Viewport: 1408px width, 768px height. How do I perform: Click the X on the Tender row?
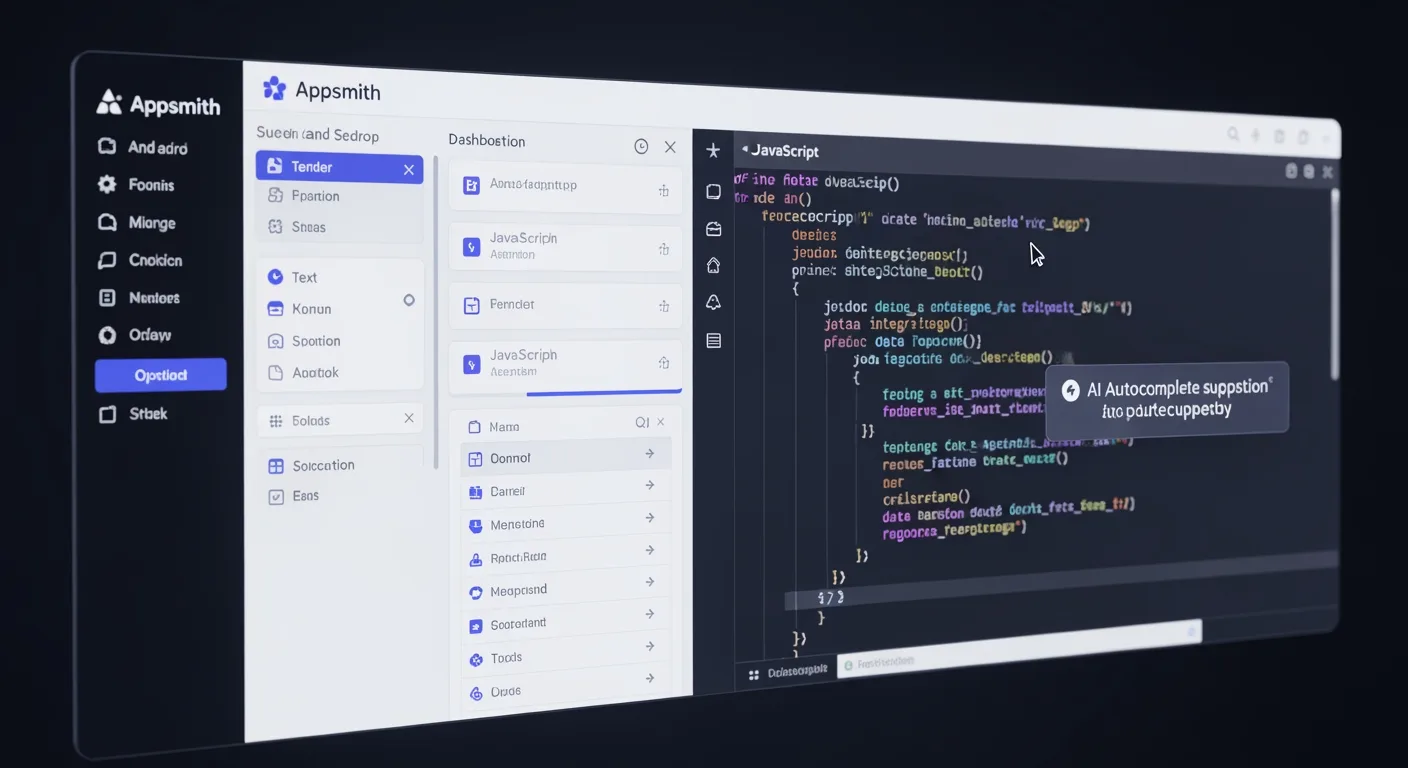point(408,170)
